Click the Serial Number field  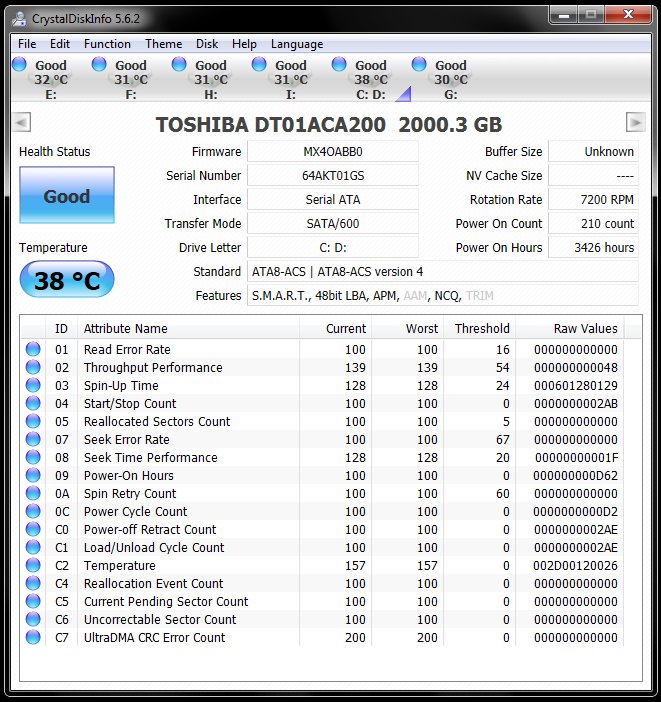(332, 176)
